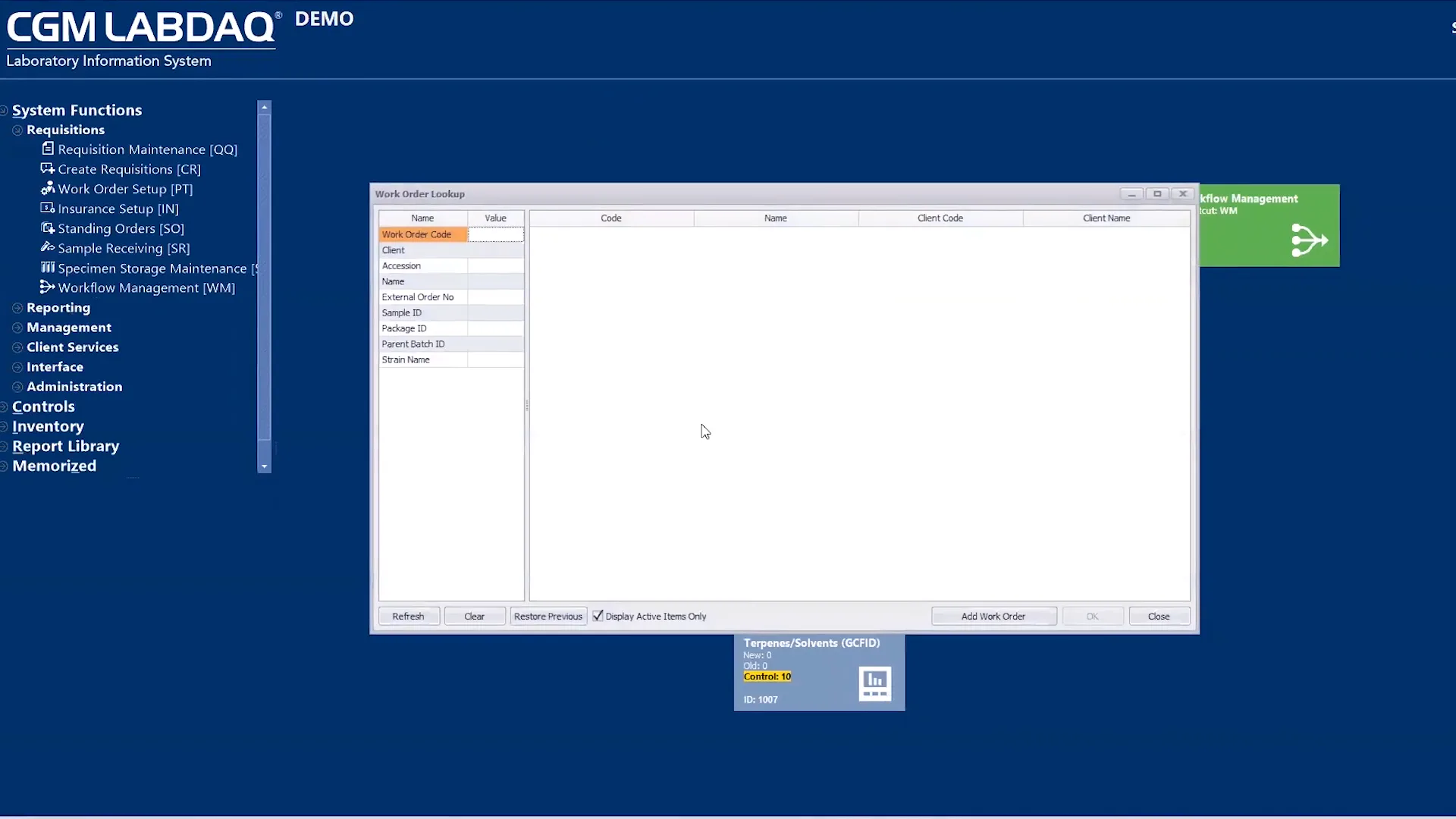Click the sidebar scroll down arrow

click(x=264, y=467)
